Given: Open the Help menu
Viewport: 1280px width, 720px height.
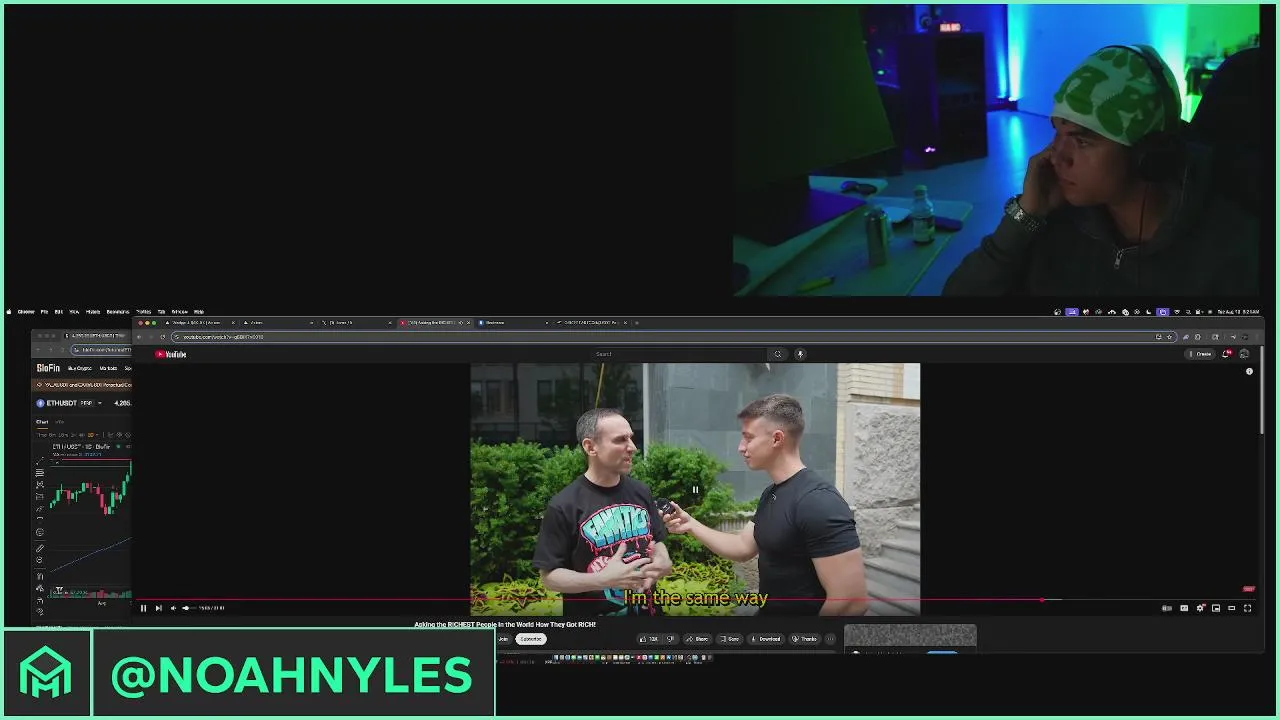Looking at the screenshot, I should [198, 312].
